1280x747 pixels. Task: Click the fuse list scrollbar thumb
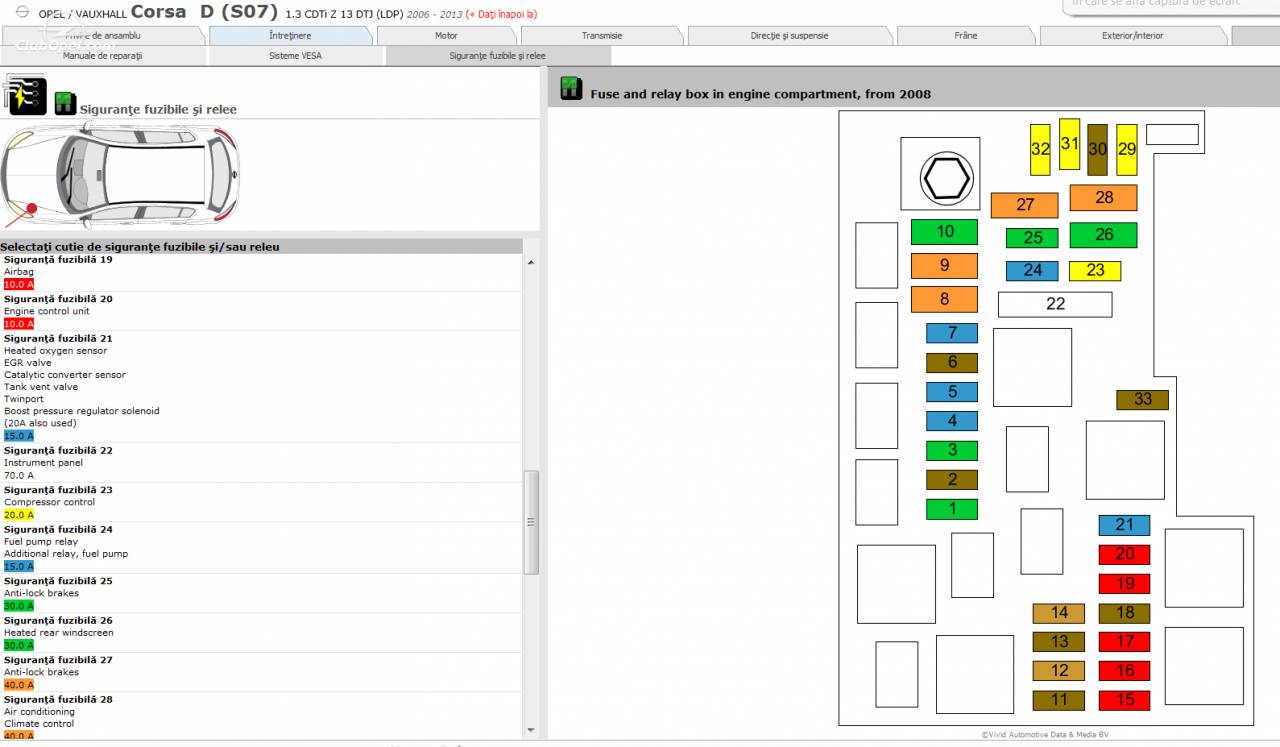click(x=531, y=522)
